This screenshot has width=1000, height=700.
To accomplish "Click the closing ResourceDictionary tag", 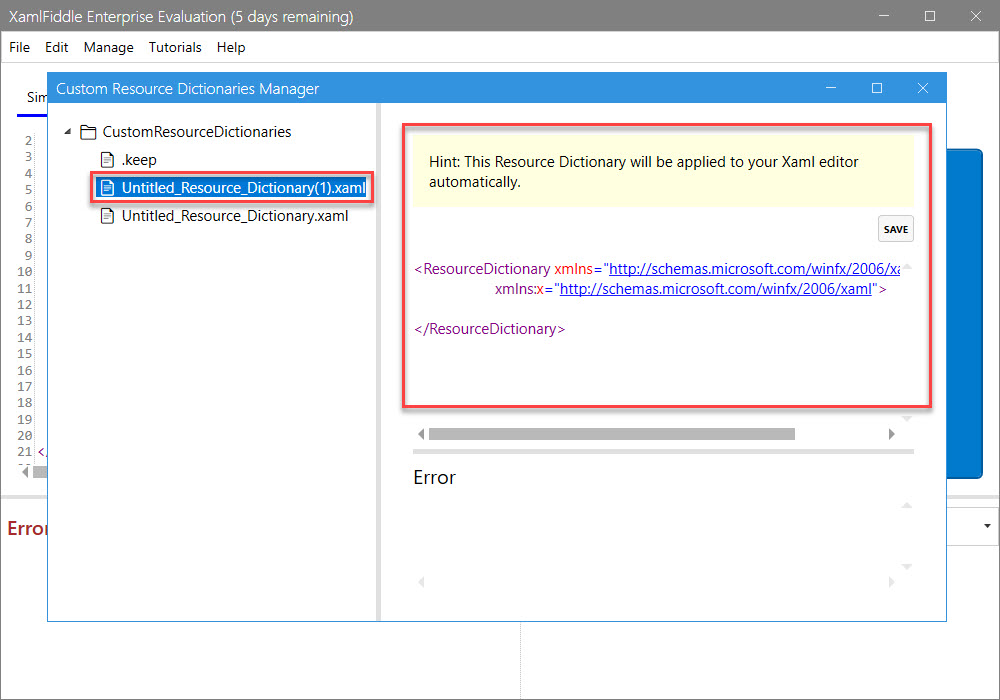I will click(490, 329).
